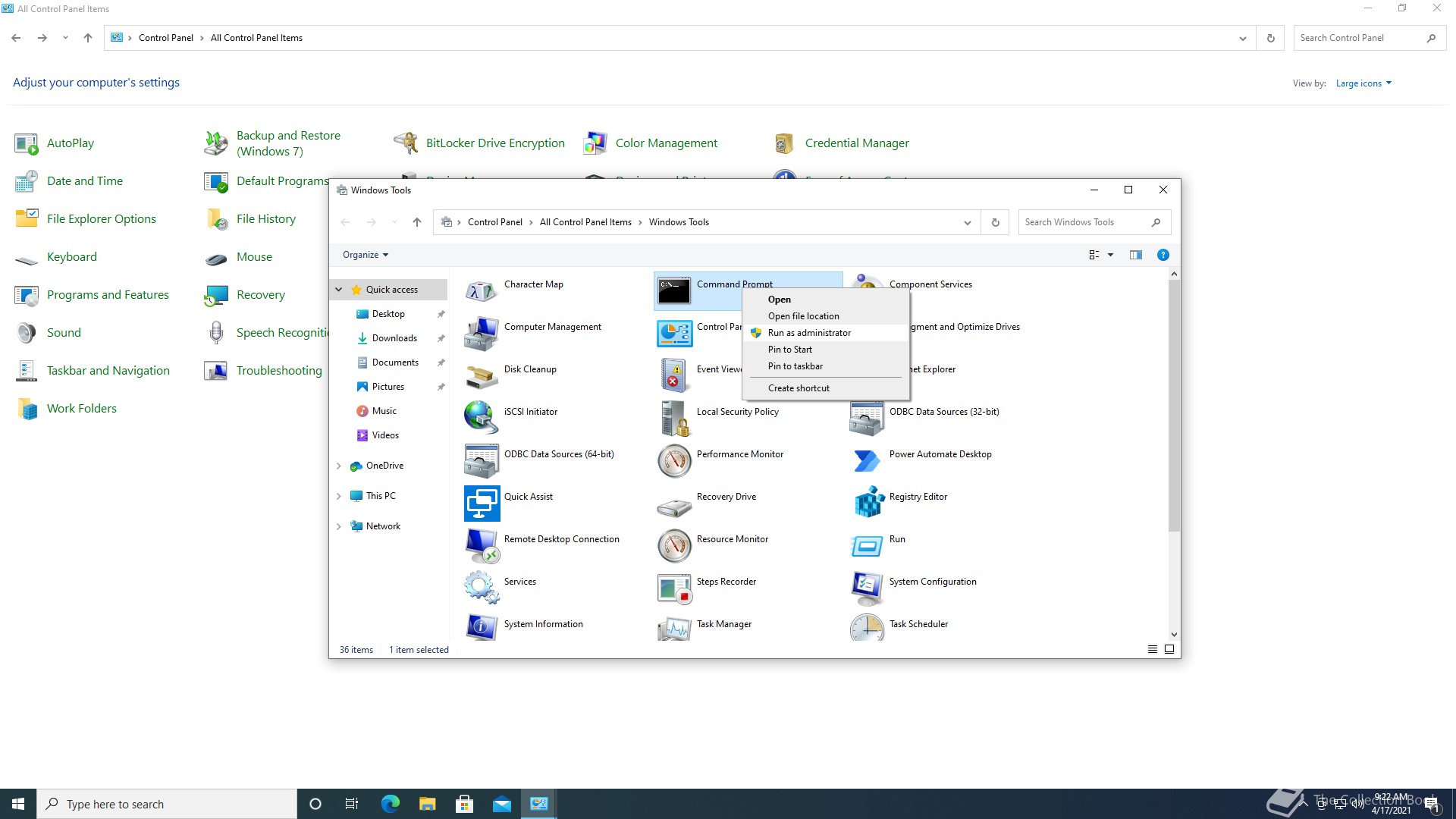
Task: Choose Open file location
Action: click(825, 316)
